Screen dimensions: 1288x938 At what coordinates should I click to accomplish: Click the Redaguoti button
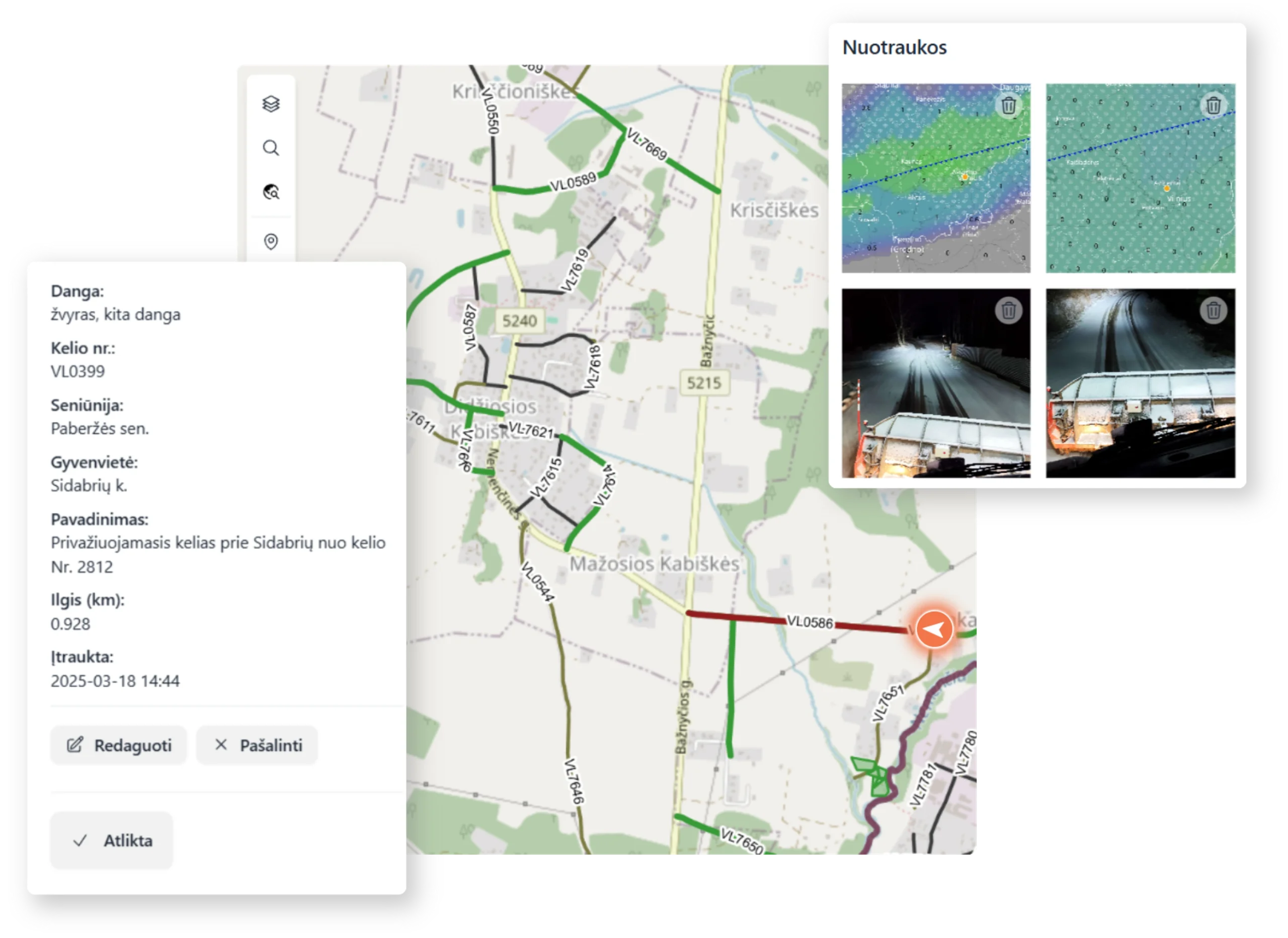pos(119,745)
